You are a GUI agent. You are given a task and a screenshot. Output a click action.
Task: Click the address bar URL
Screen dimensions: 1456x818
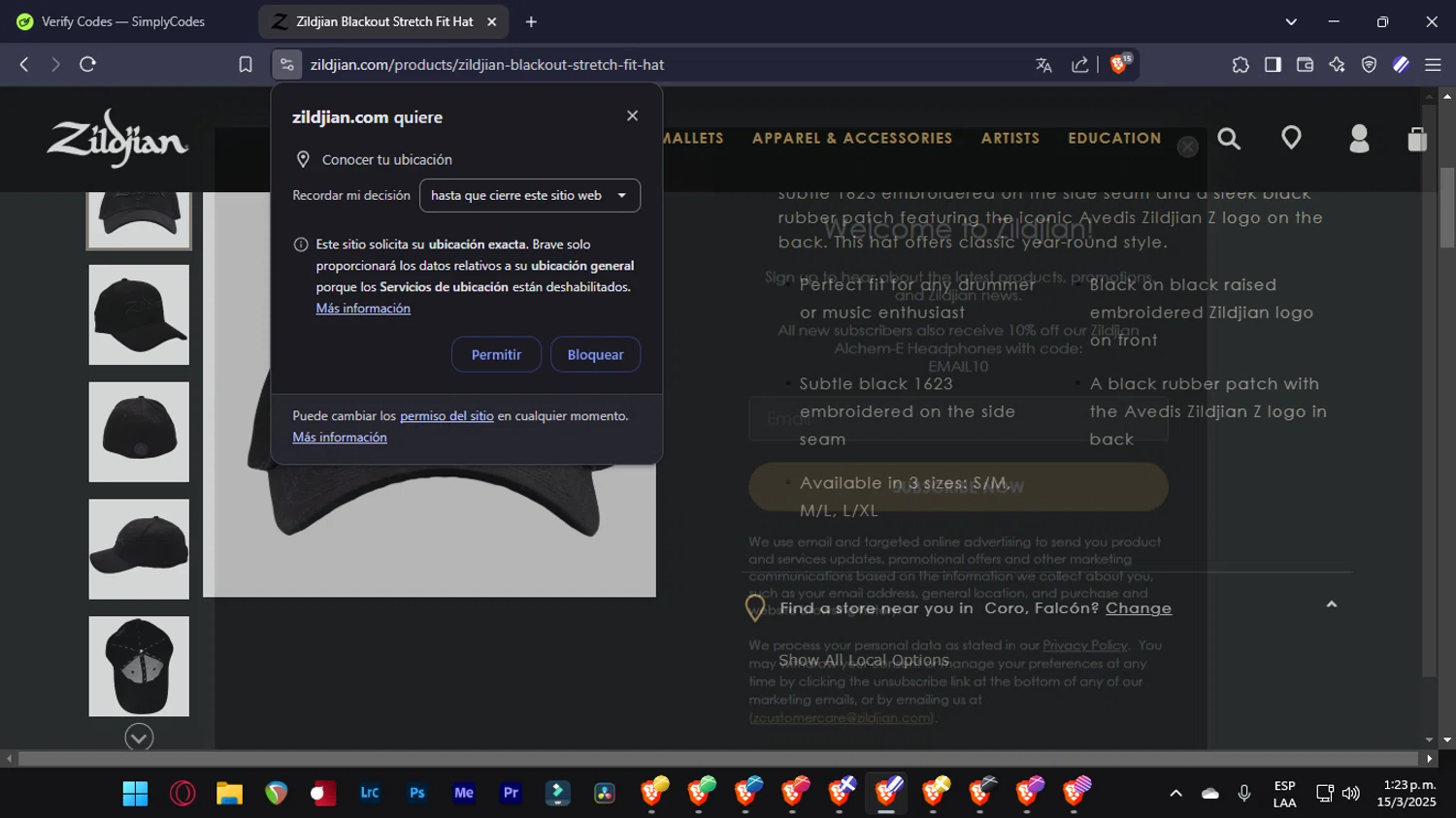(487, 65)
